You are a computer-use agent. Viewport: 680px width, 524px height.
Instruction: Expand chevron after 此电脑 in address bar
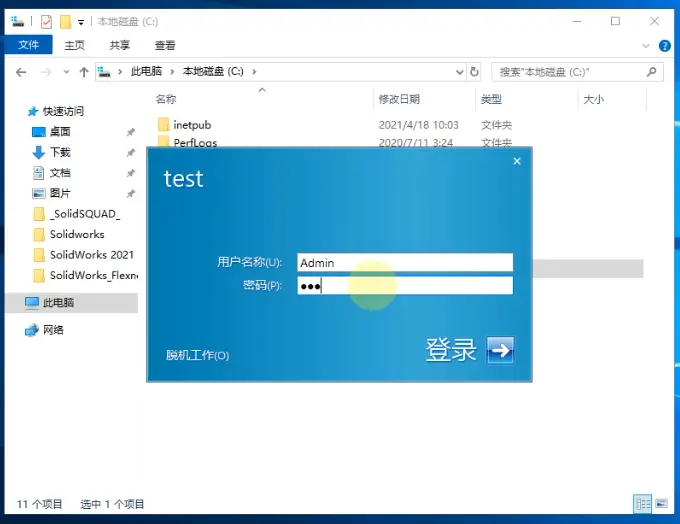point(172,72)
